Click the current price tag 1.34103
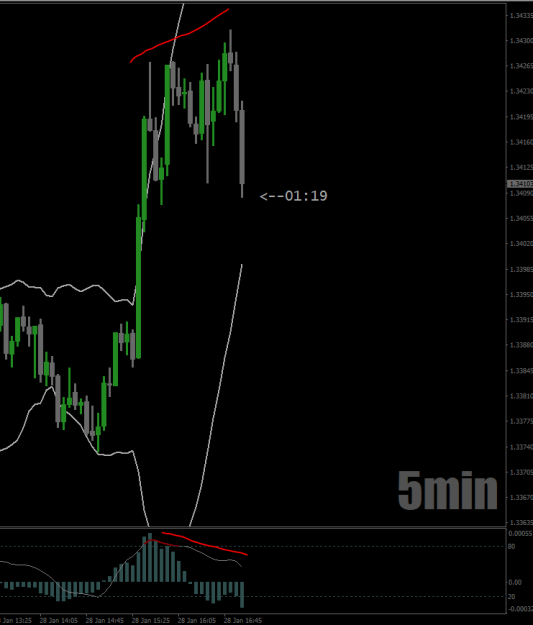 [521, 184]
